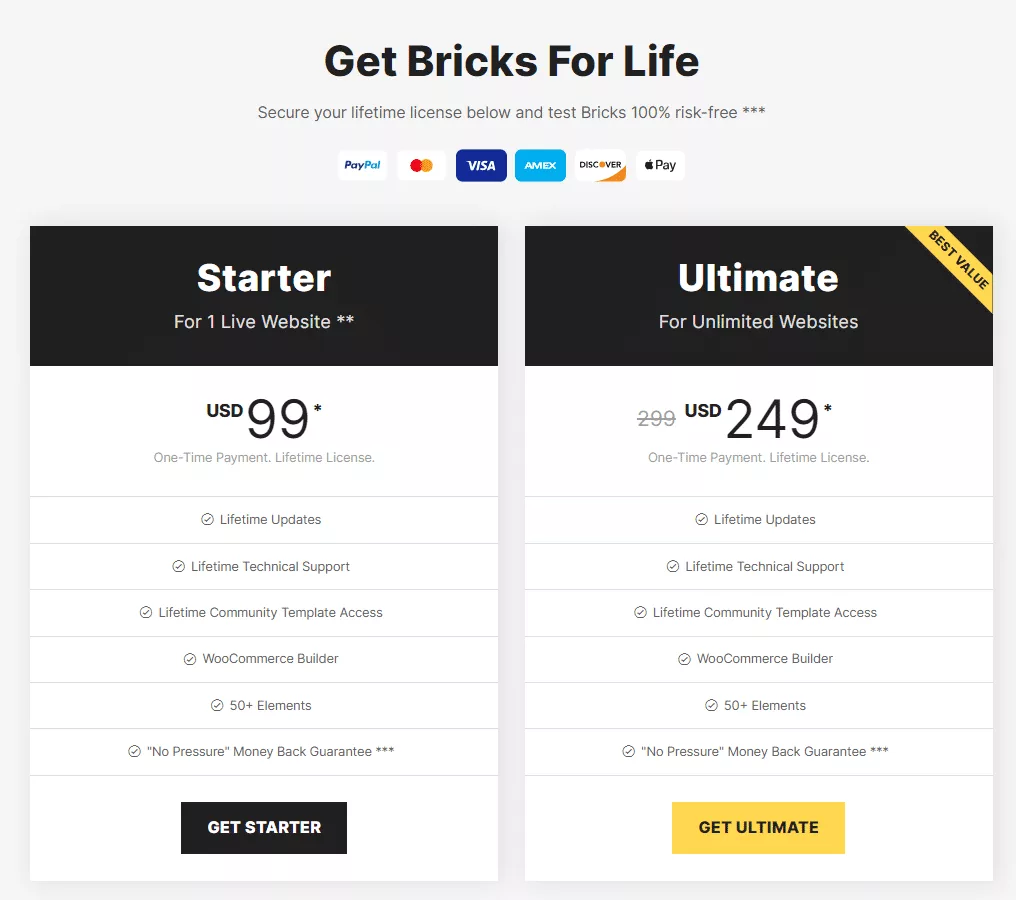The image size is (1016, 900).
Task: Click the AMEX card icon
Action: (x=540, y=165)
